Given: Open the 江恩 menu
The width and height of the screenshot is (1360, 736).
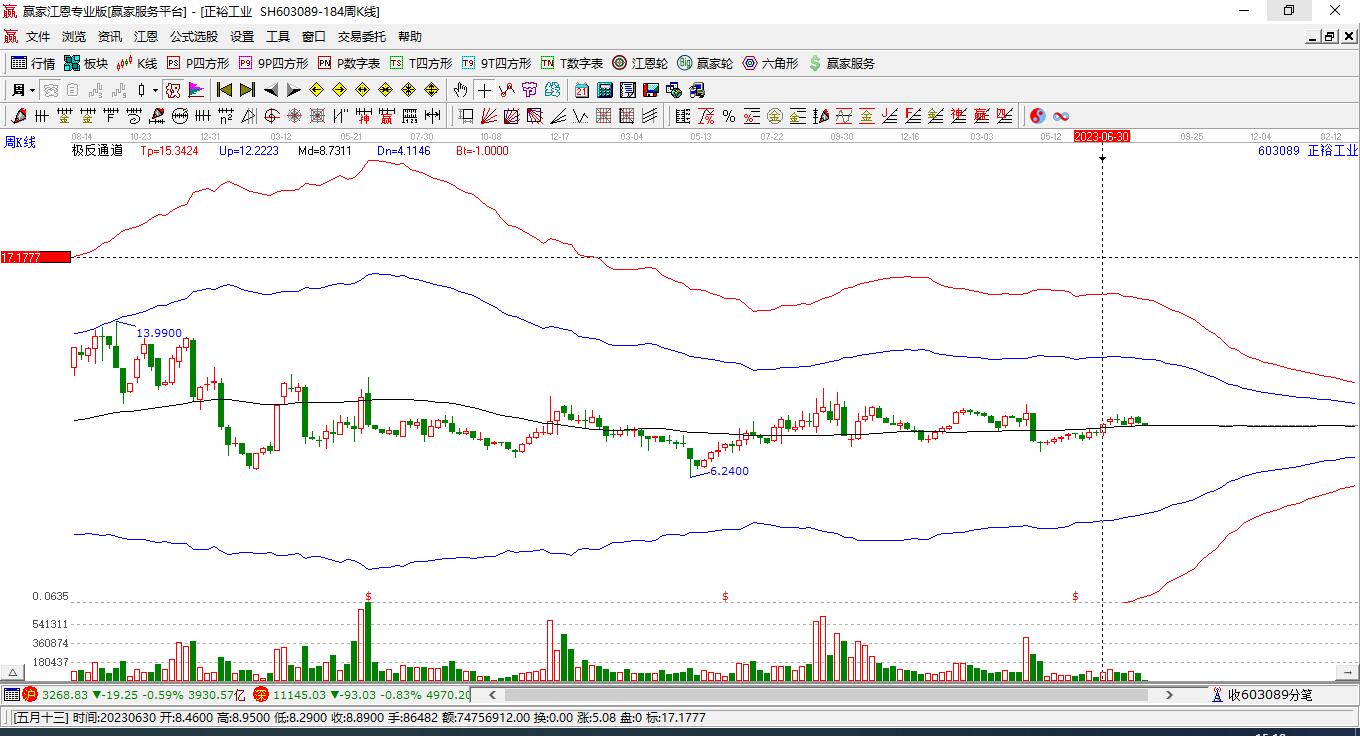Looking at the screenshot, I should [146, 37].
